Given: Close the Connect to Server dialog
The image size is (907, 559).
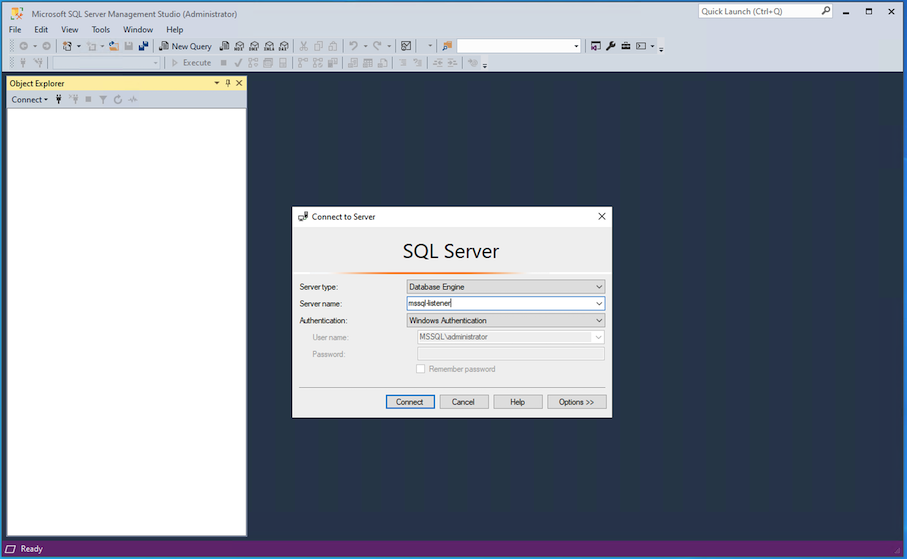Looking at the screenshot, I should tap(602, 216).
